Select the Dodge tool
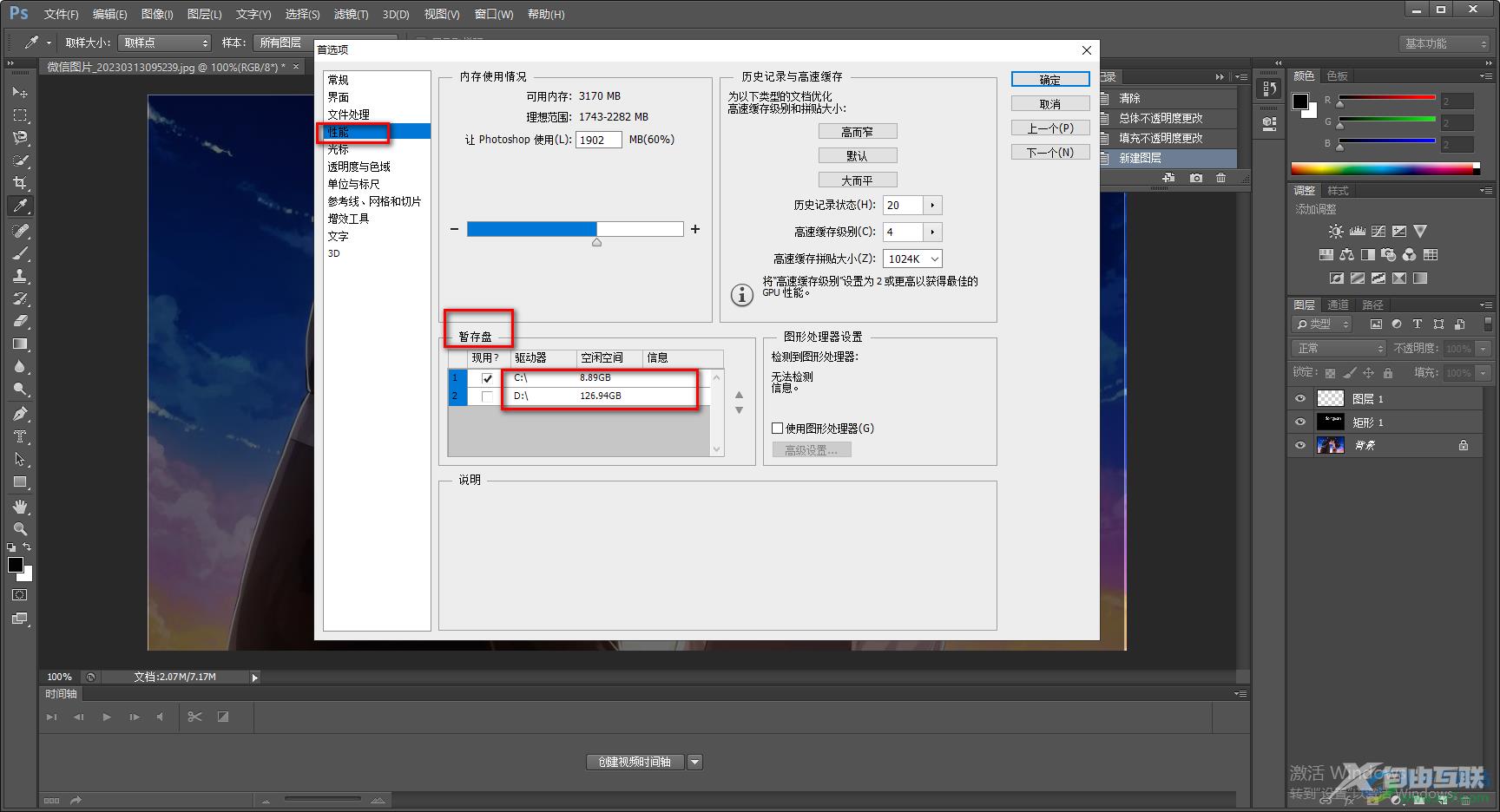1500x812 pixels. point(19,389)
